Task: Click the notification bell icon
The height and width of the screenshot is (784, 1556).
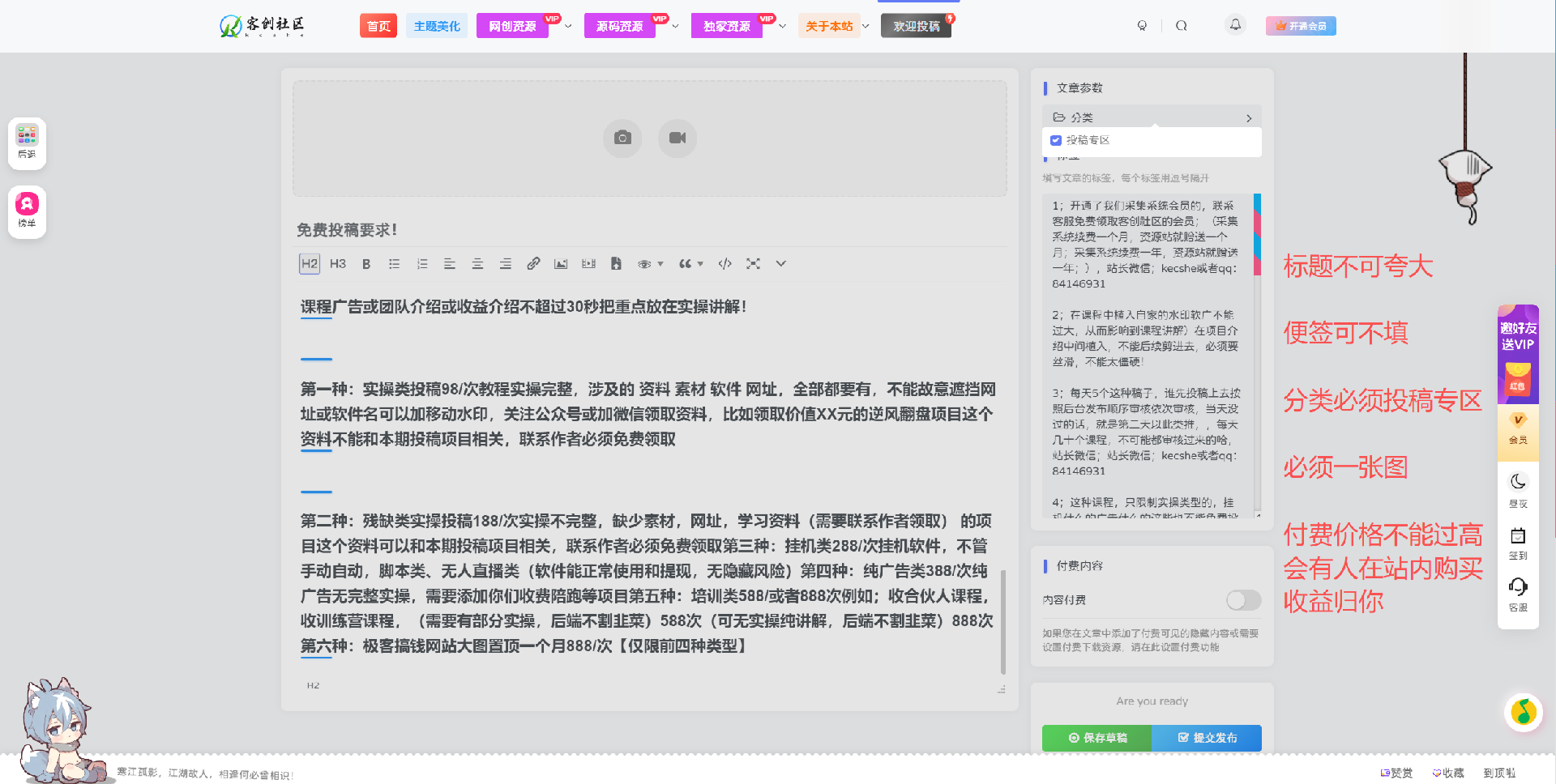Action: click(x=1235, y=25)
